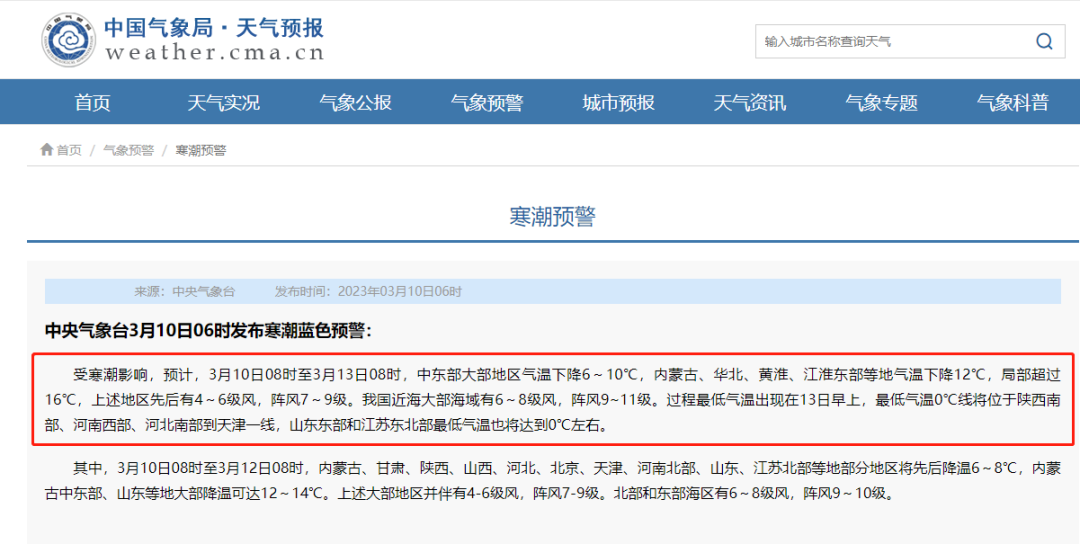Open the 天气实况 navigation tab

tap(223, 103)
